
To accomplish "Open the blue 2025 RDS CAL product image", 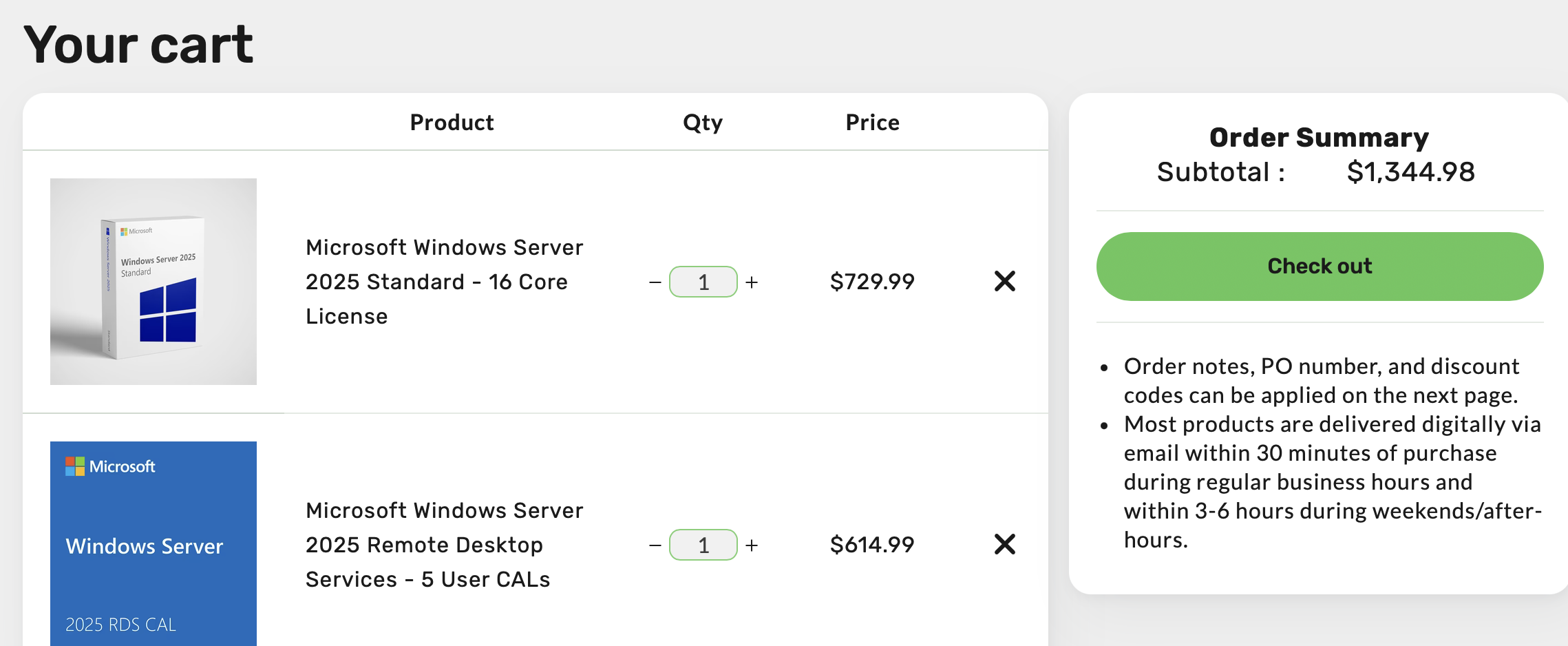I will 153,544.
